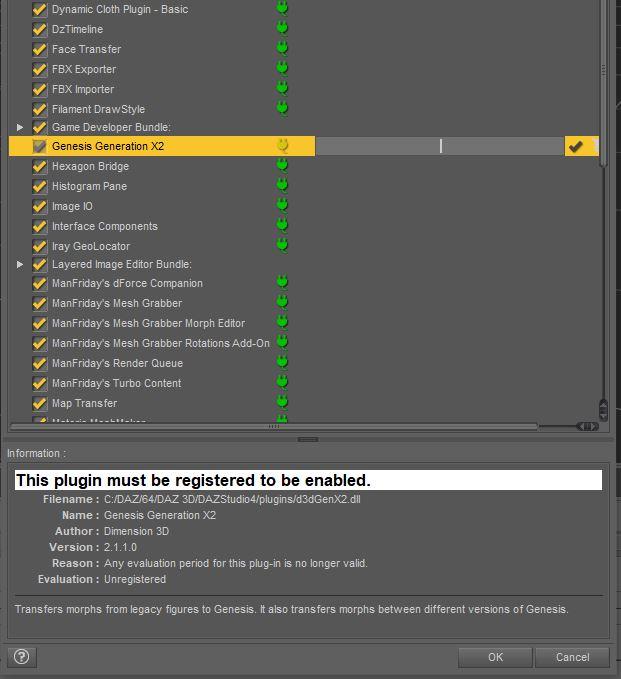Click plug icon for Mesh Grabber Morph Editor

(282, 322)
